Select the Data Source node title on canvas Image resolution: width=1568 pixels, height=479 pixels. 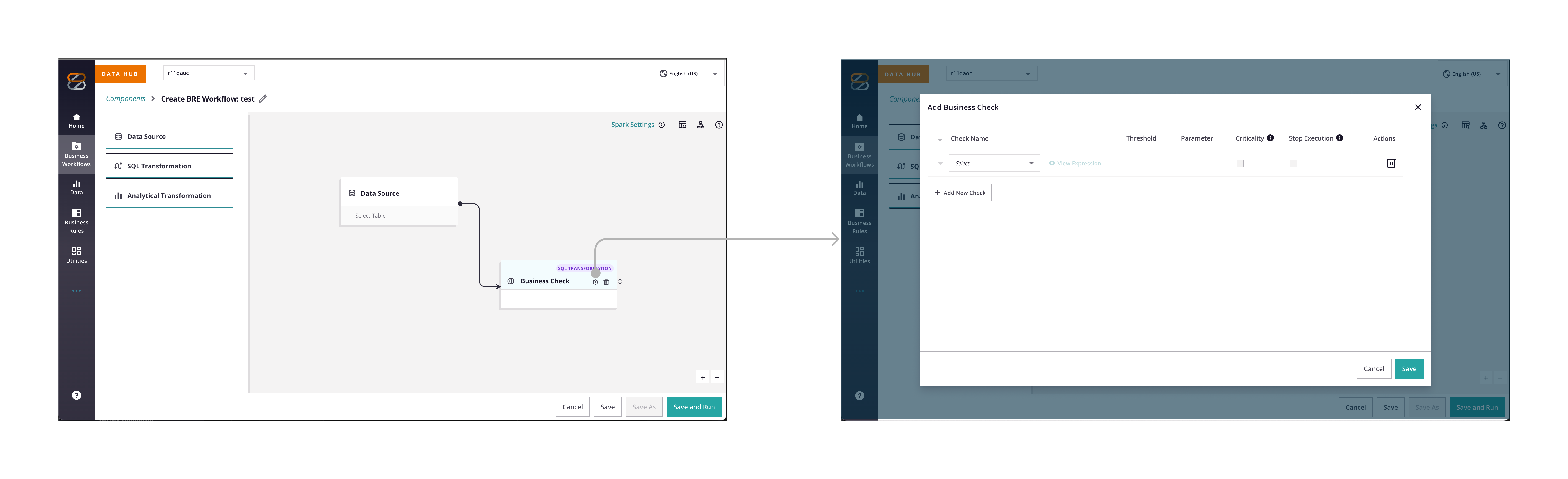pyautogui.click(x=380, y=193)
